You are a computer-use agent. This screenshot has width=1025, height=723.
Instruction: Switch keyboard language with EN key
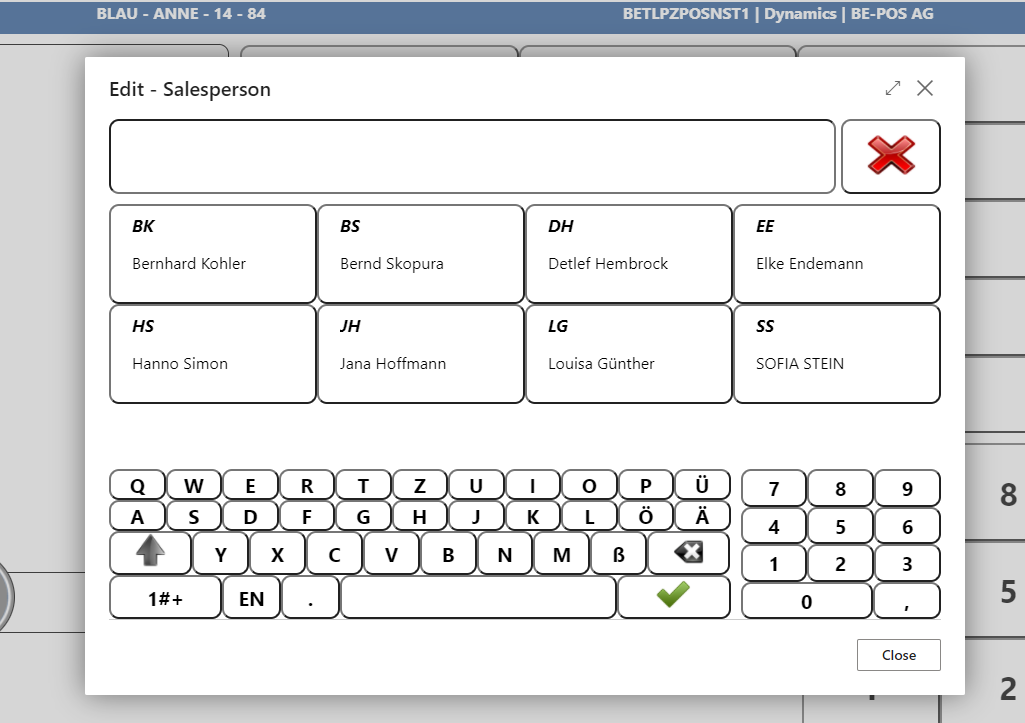[251, 598]
